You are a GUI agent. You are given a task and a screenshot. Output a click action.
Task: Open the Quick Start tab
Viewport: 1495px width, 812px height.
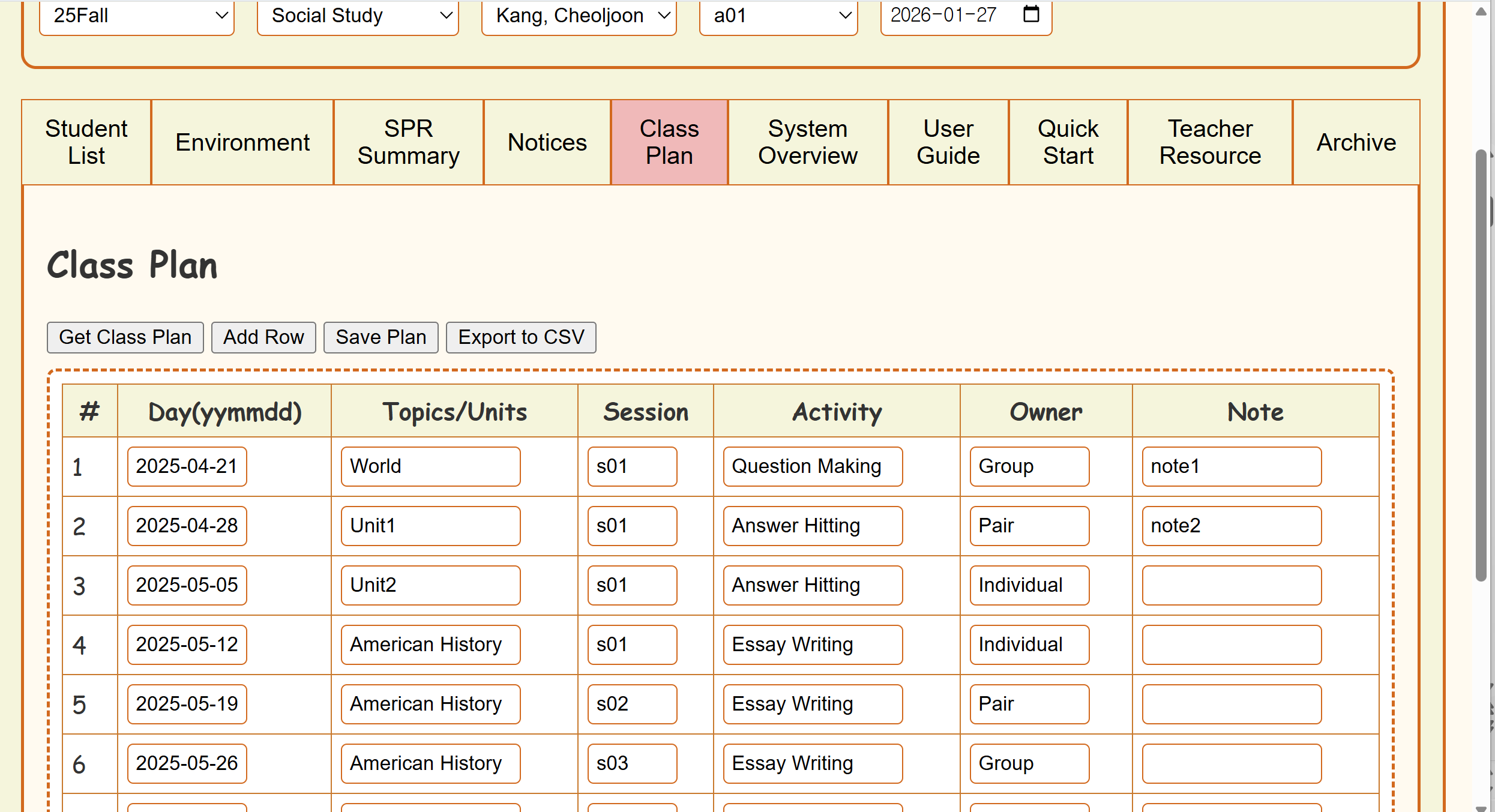(1068, 142)
